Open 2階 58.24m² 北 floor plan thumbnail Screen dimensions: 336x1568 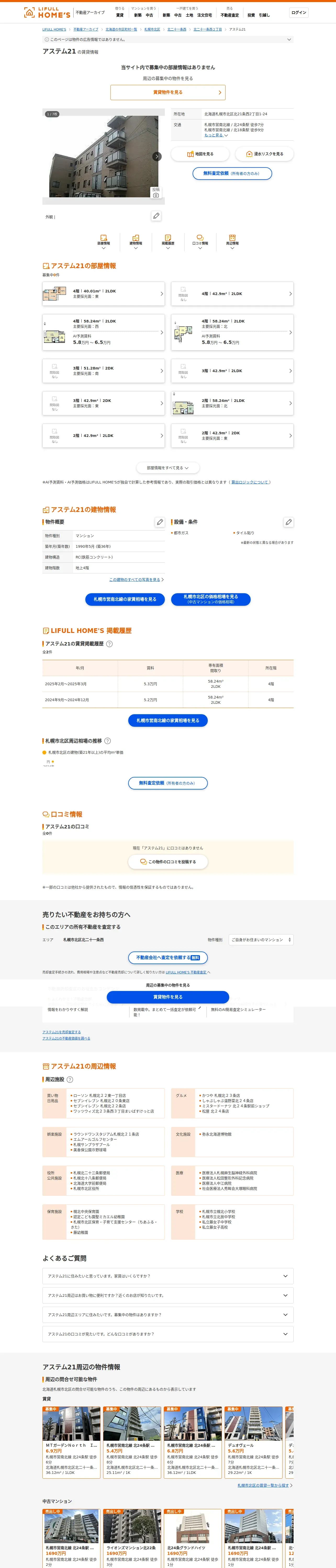[x=183, y=403]
